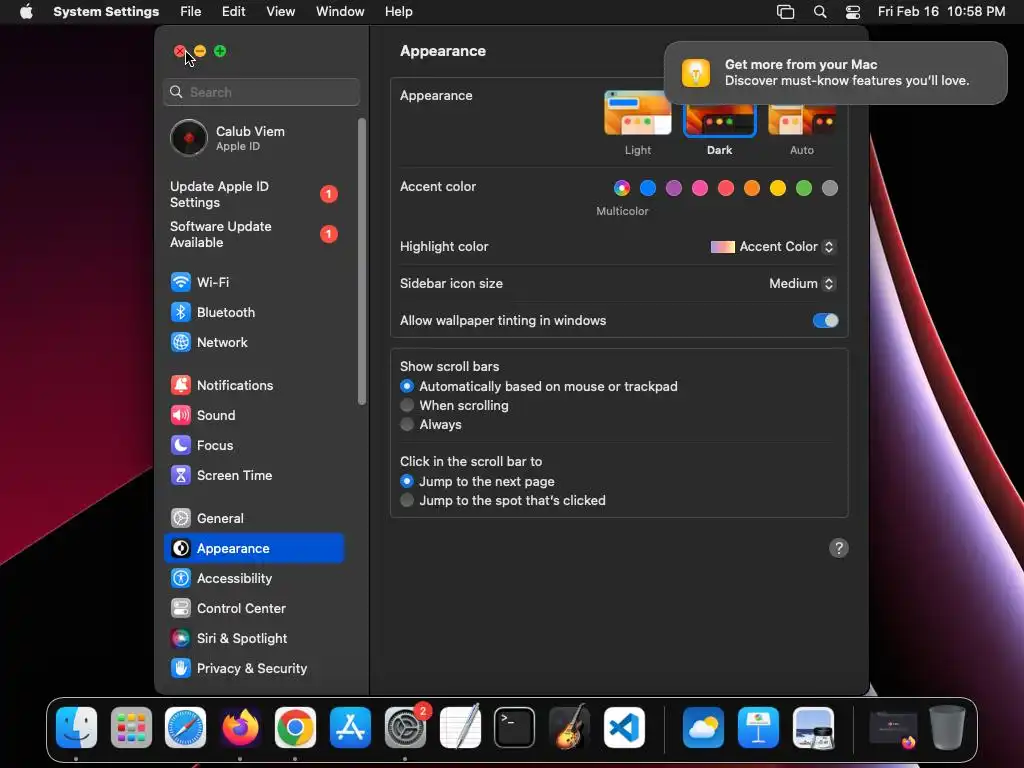Open the System Settings app menu
Image resolution: width=1024 pixels, height=768 pixels.
106,12
